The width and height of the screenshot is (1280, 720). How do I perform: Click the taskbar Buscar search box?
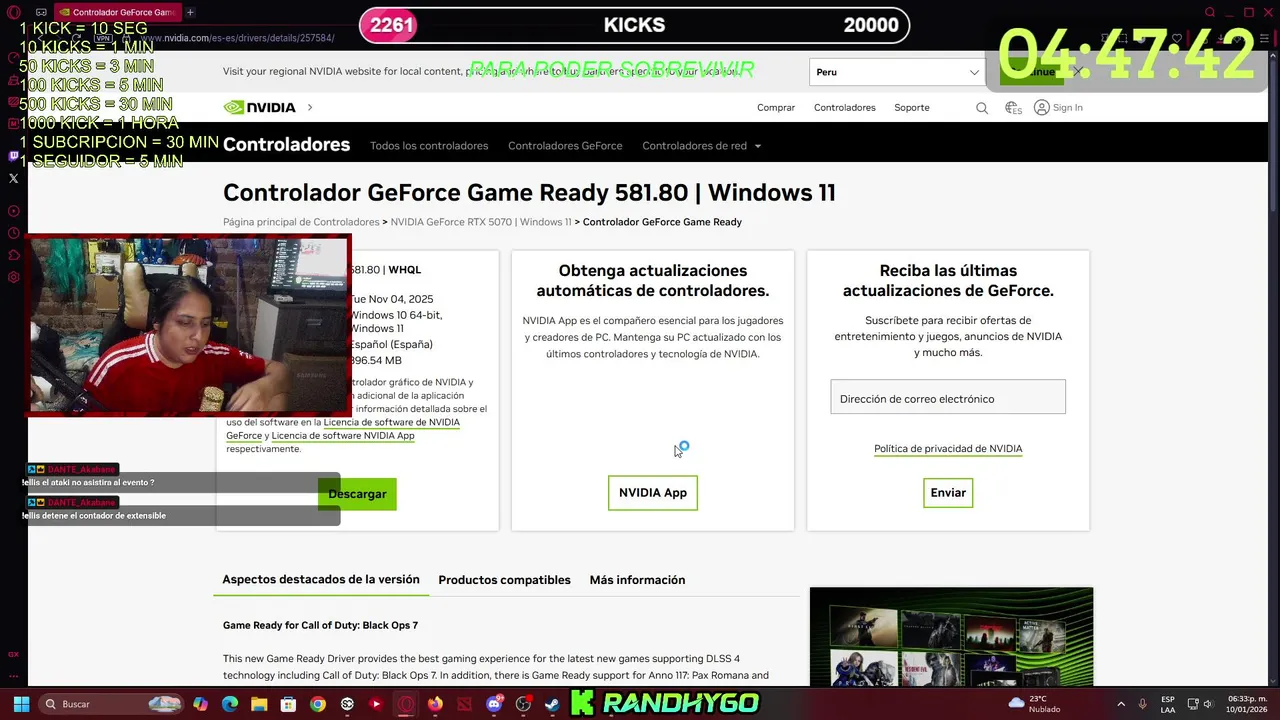click(x=109, y=704)
